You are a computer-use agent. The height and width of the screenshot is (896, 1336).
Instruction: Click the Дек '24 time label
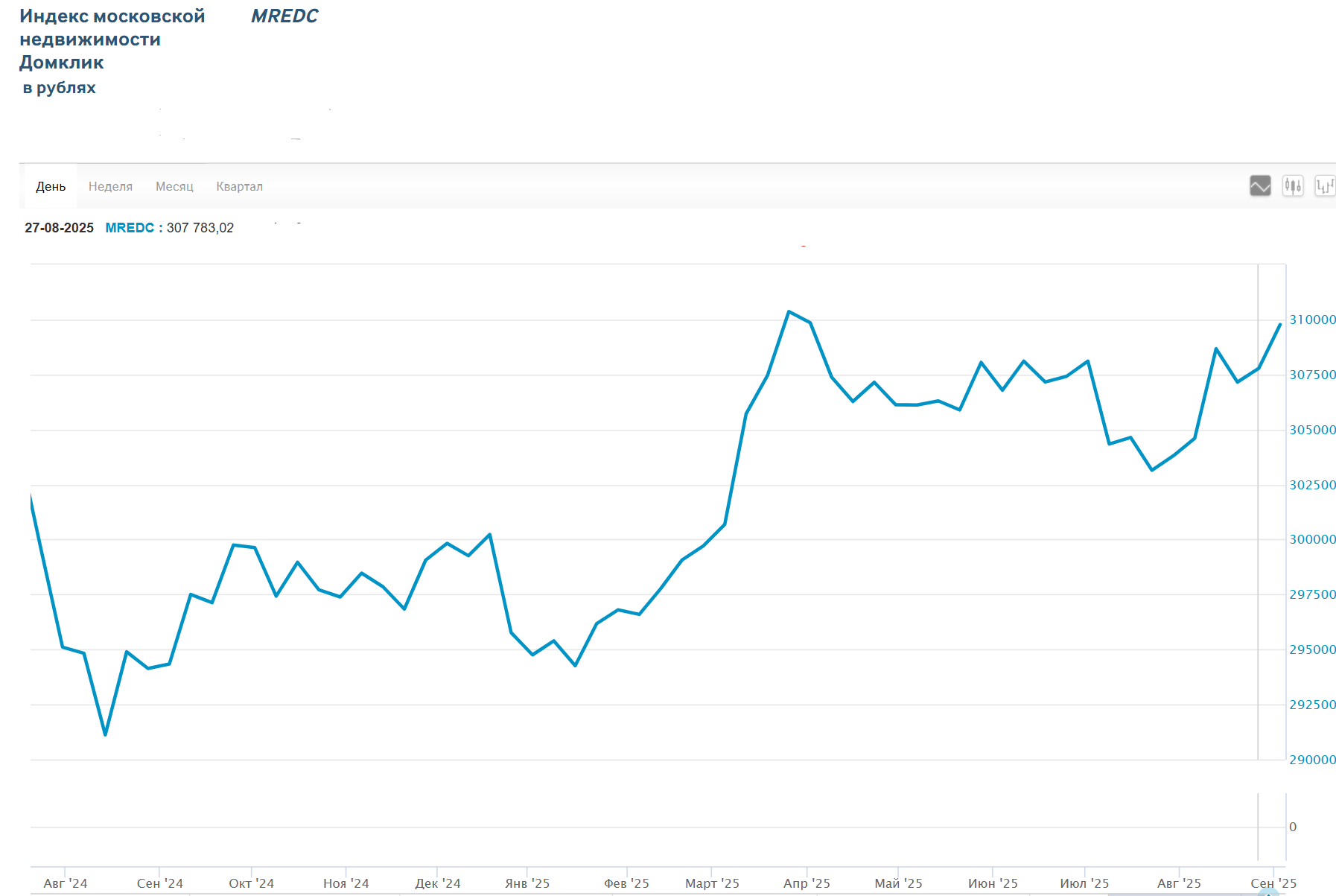coord(438,883)
